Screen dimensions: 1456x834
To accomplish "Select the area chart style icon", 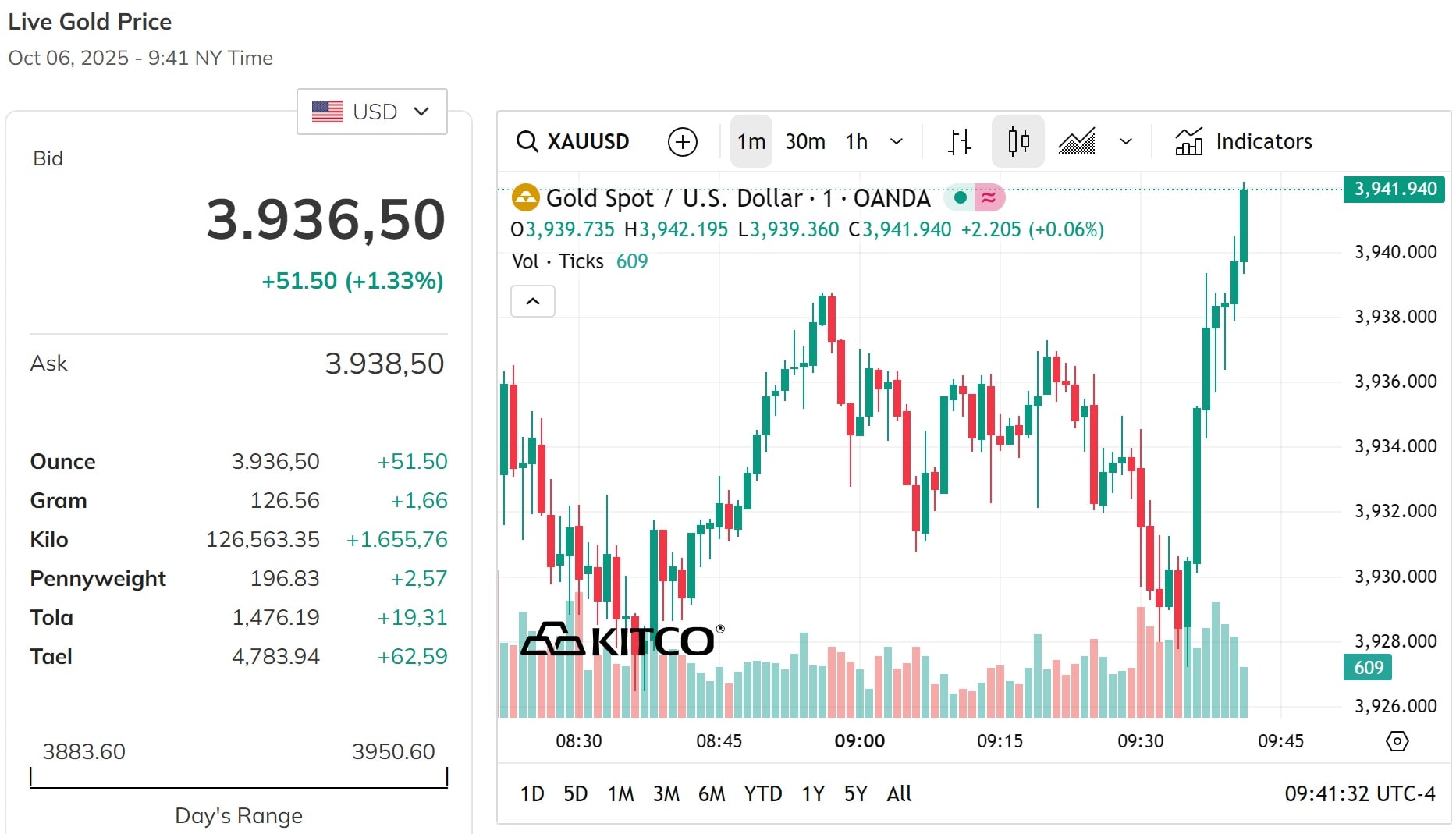I will point(1077,141).
